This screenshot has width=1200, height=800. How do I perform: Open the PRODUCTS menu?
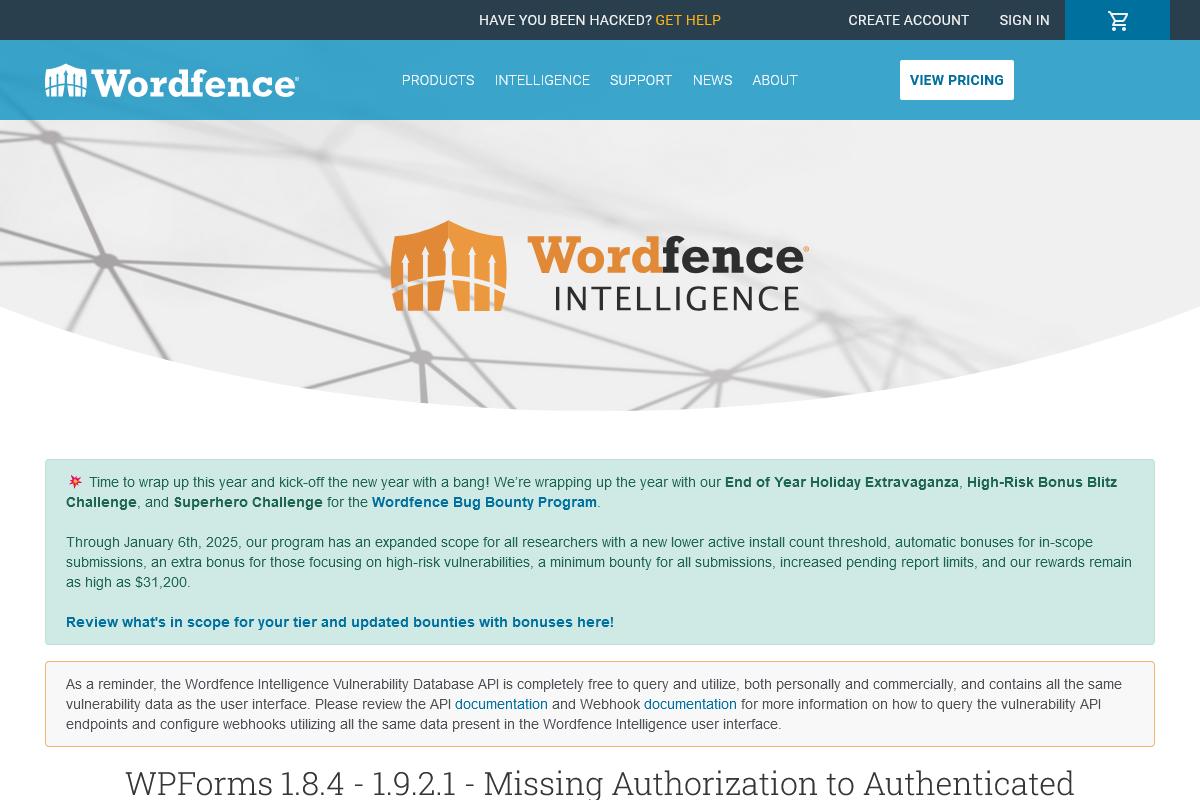[x=438, y=80]
